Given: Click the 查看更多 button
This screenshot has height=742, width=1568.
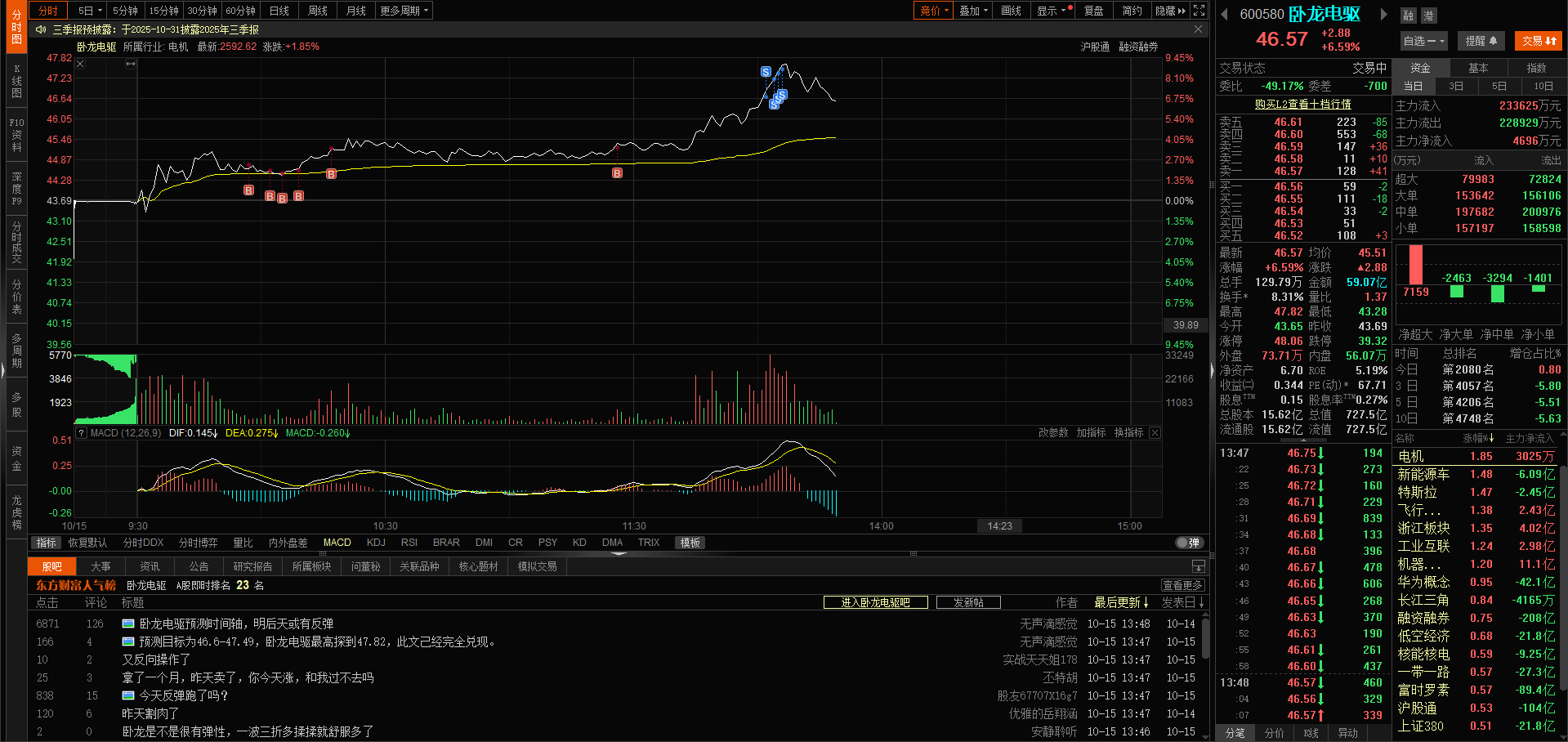Looking at the screenshot, I should coord(1182,585).
